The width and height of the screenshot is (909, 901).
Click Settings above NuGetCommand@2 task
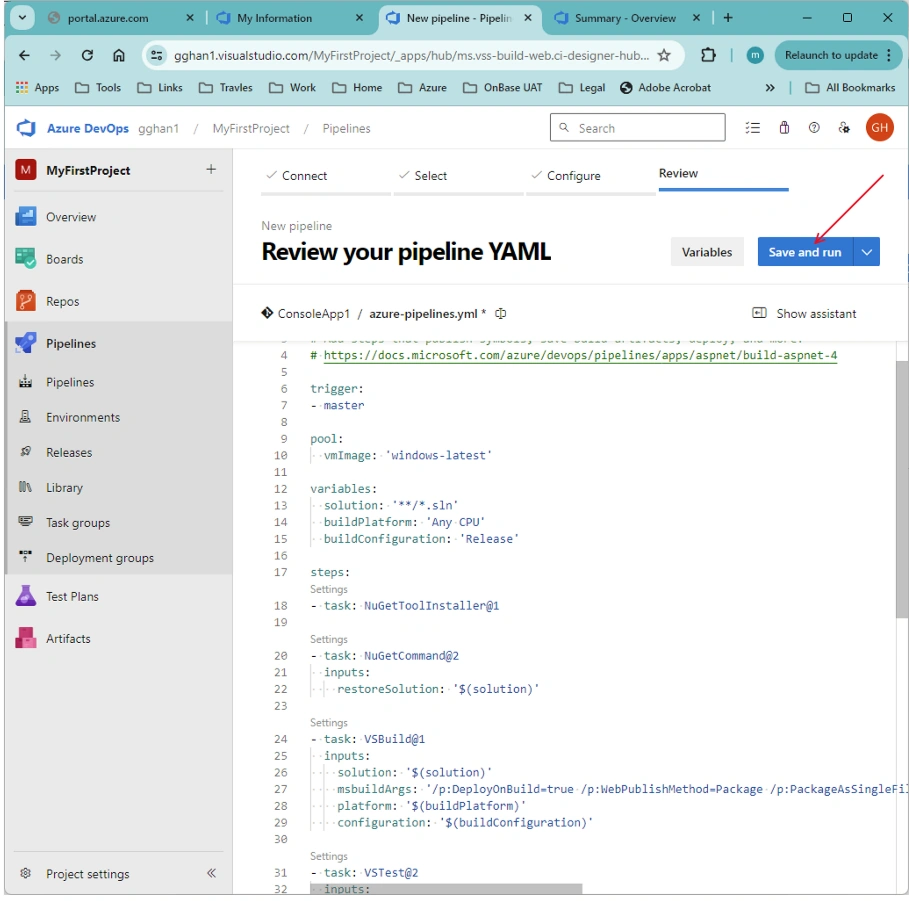[x=329, y=639]
